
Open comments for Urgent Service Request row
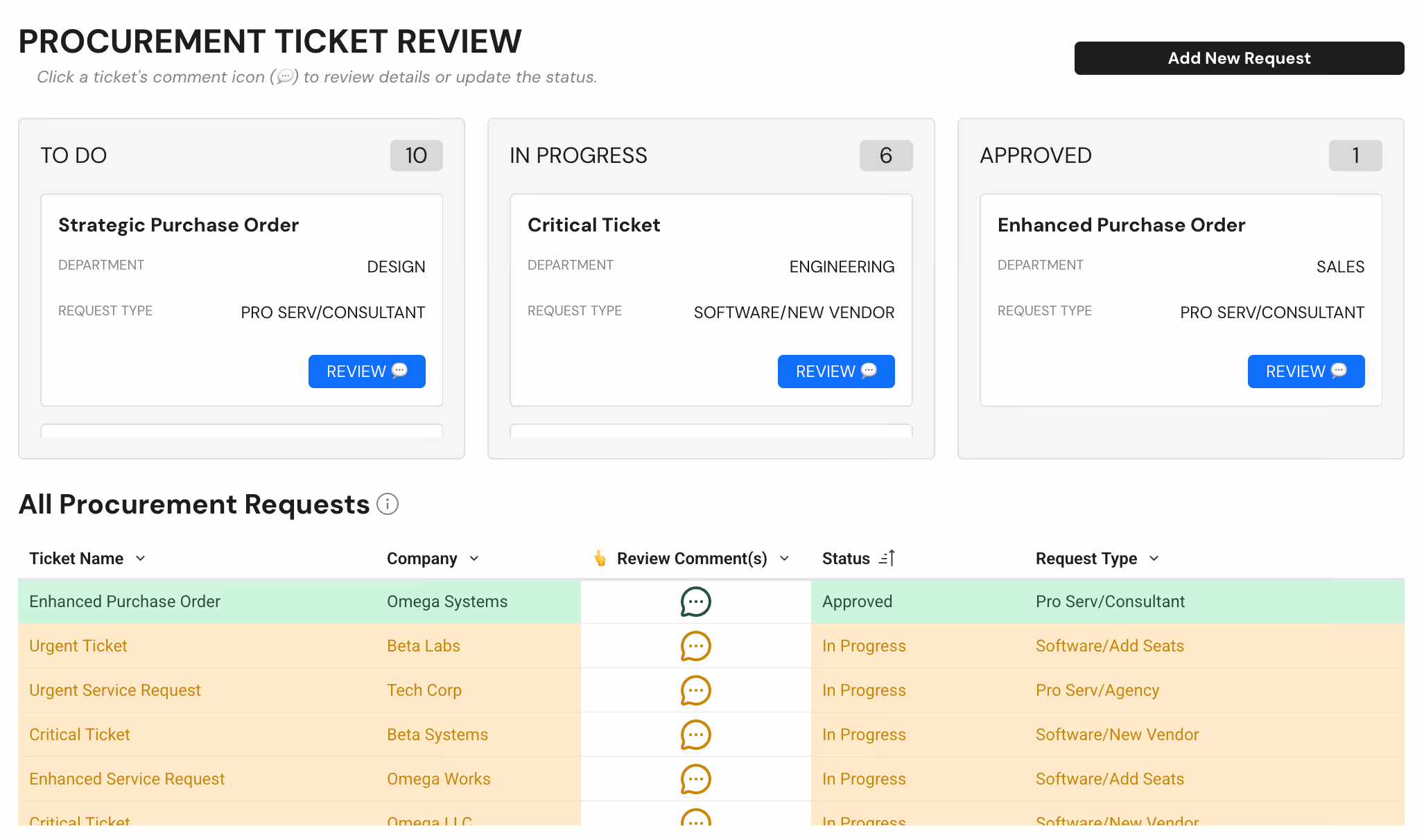coord(695,690)
